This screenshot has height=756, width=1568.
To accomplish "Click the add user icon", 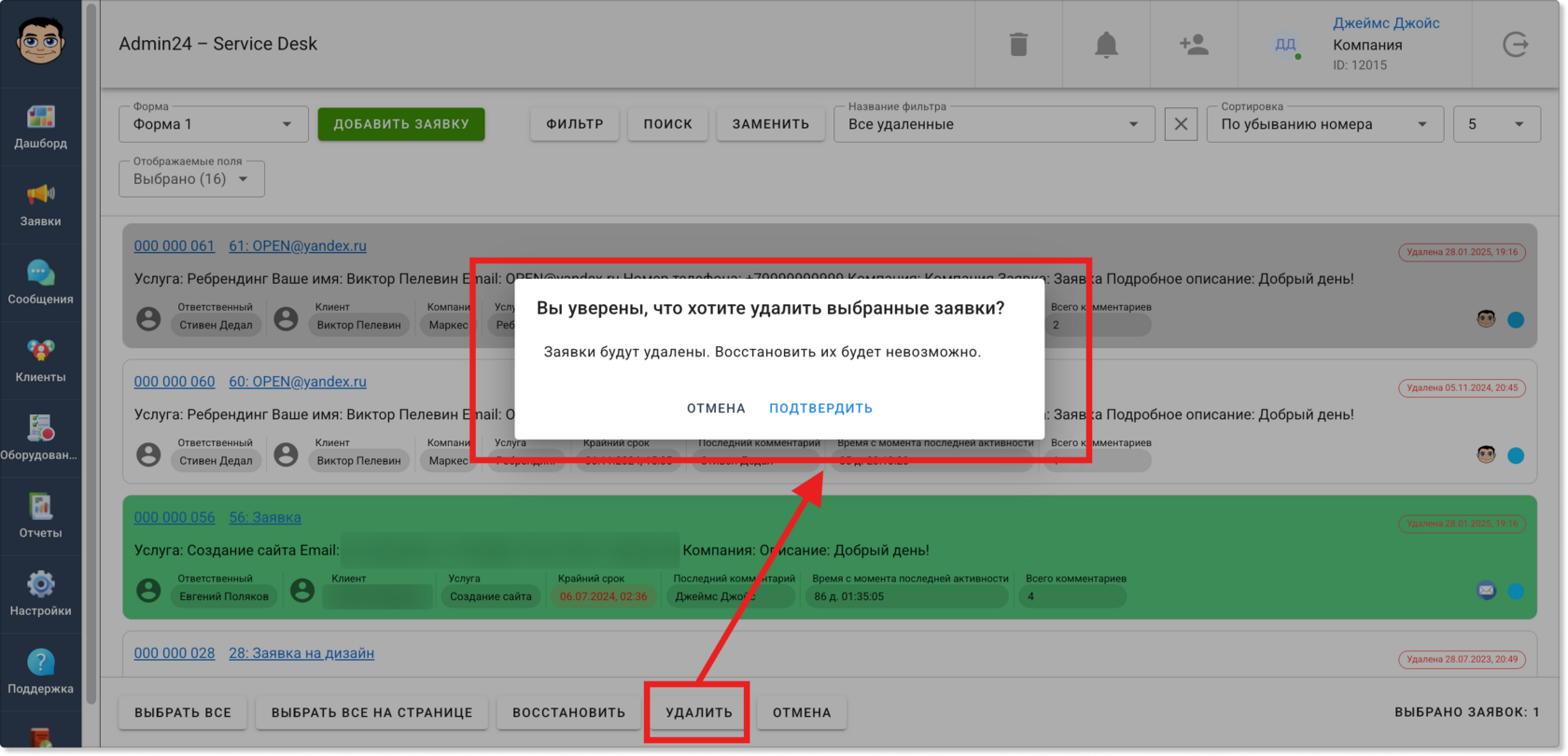I will point(1194,44).
